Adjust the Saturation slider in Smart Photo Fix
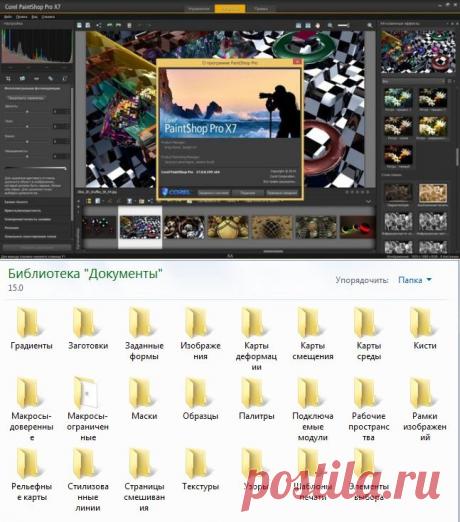Image resolution: width=460 pixels, height=522 pixels. pyautogui.click(x=27, y=156)
